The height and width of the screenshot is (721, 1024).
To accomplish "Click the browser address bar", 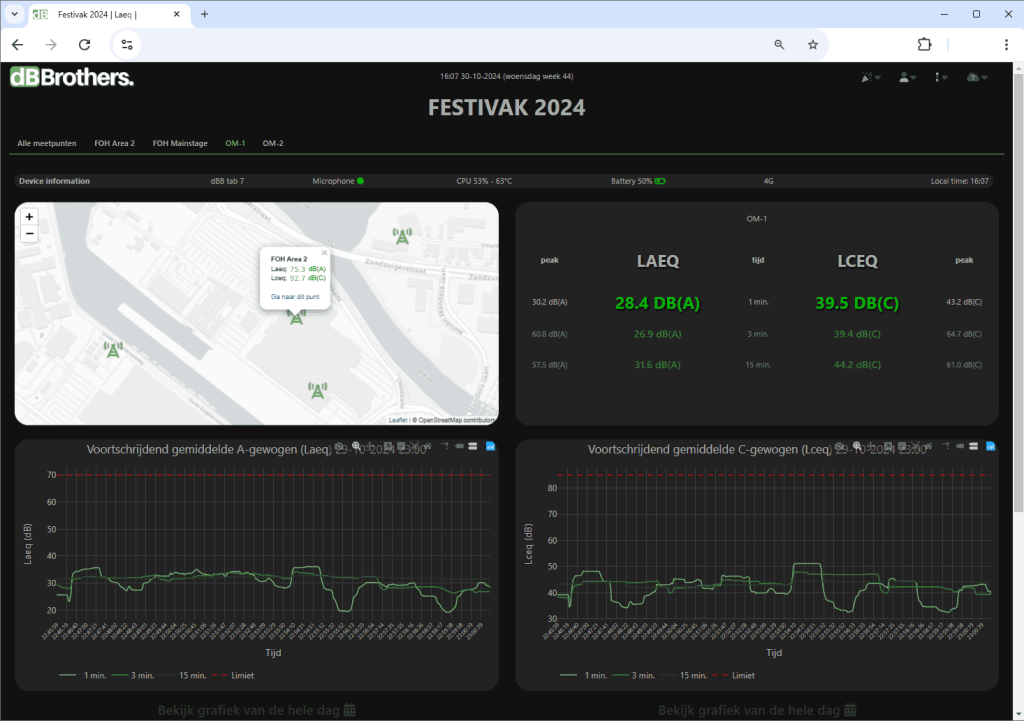I will (x=450, y=44).
